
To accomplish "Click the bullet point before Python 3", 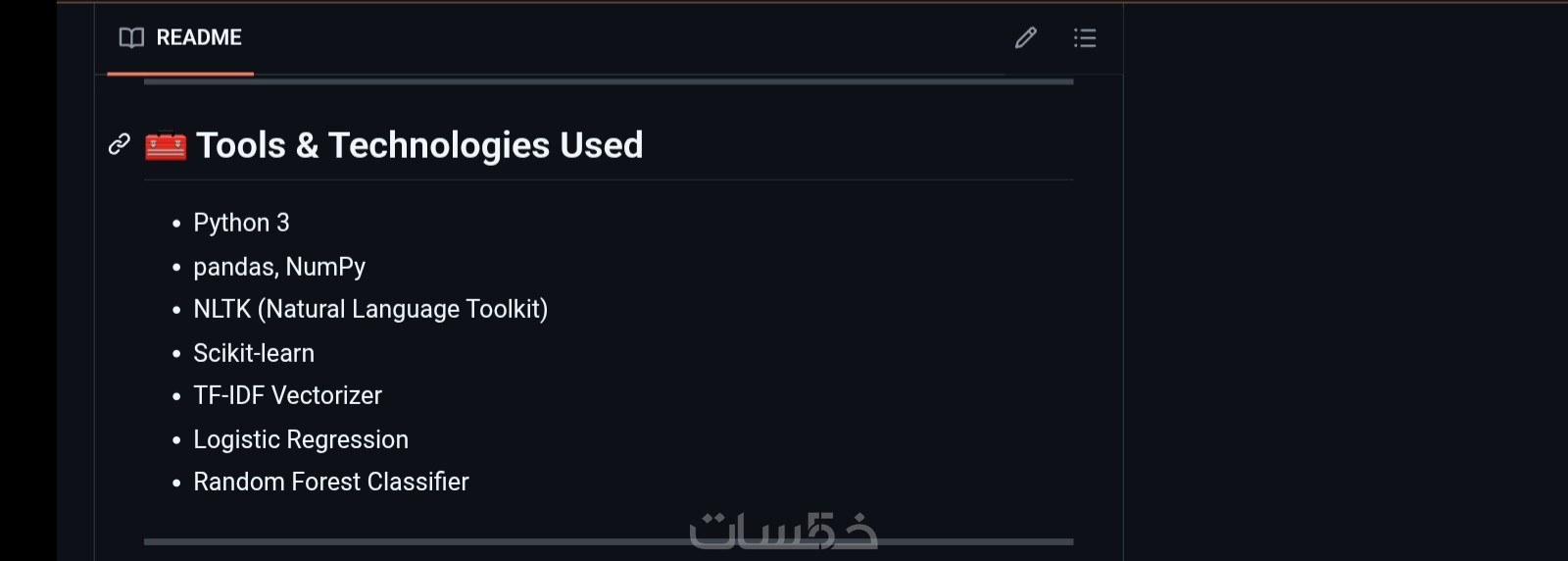I will [x=176, y=225].
